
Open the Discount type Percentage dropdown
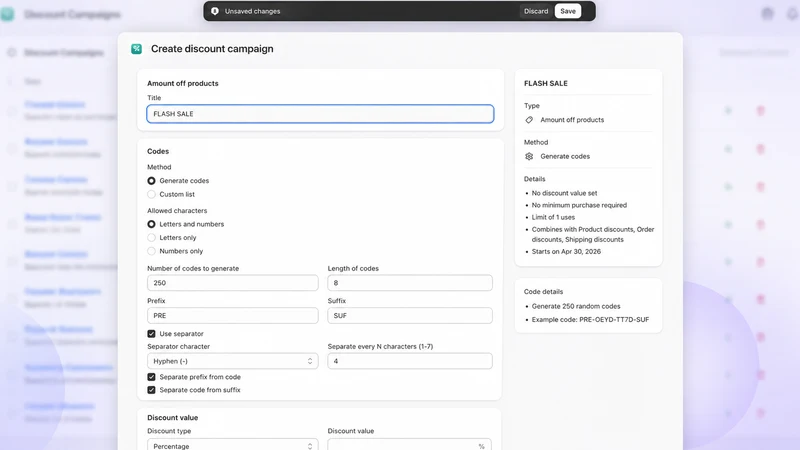coord(233,444)
